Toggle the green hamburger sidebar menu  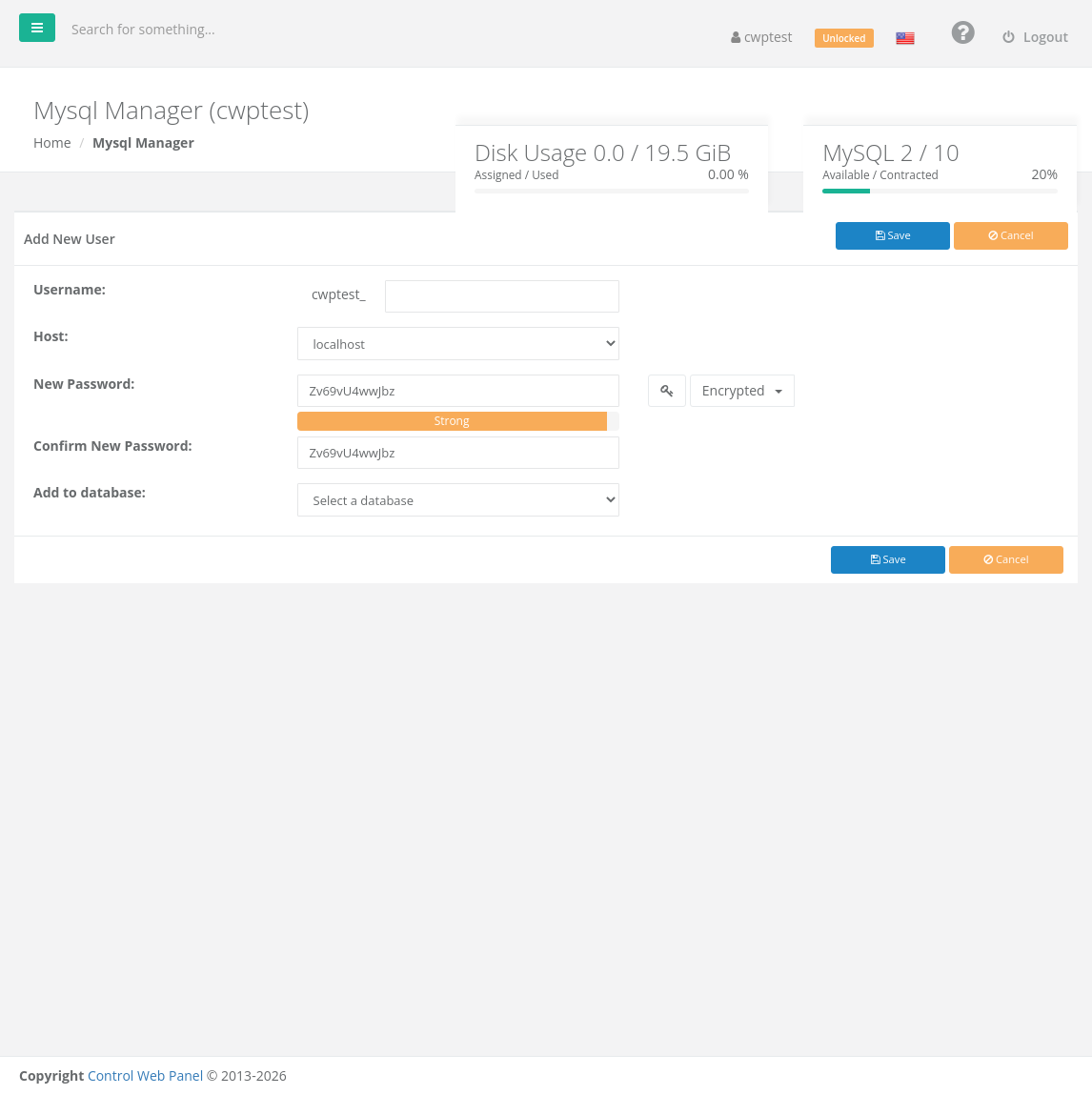37,28
